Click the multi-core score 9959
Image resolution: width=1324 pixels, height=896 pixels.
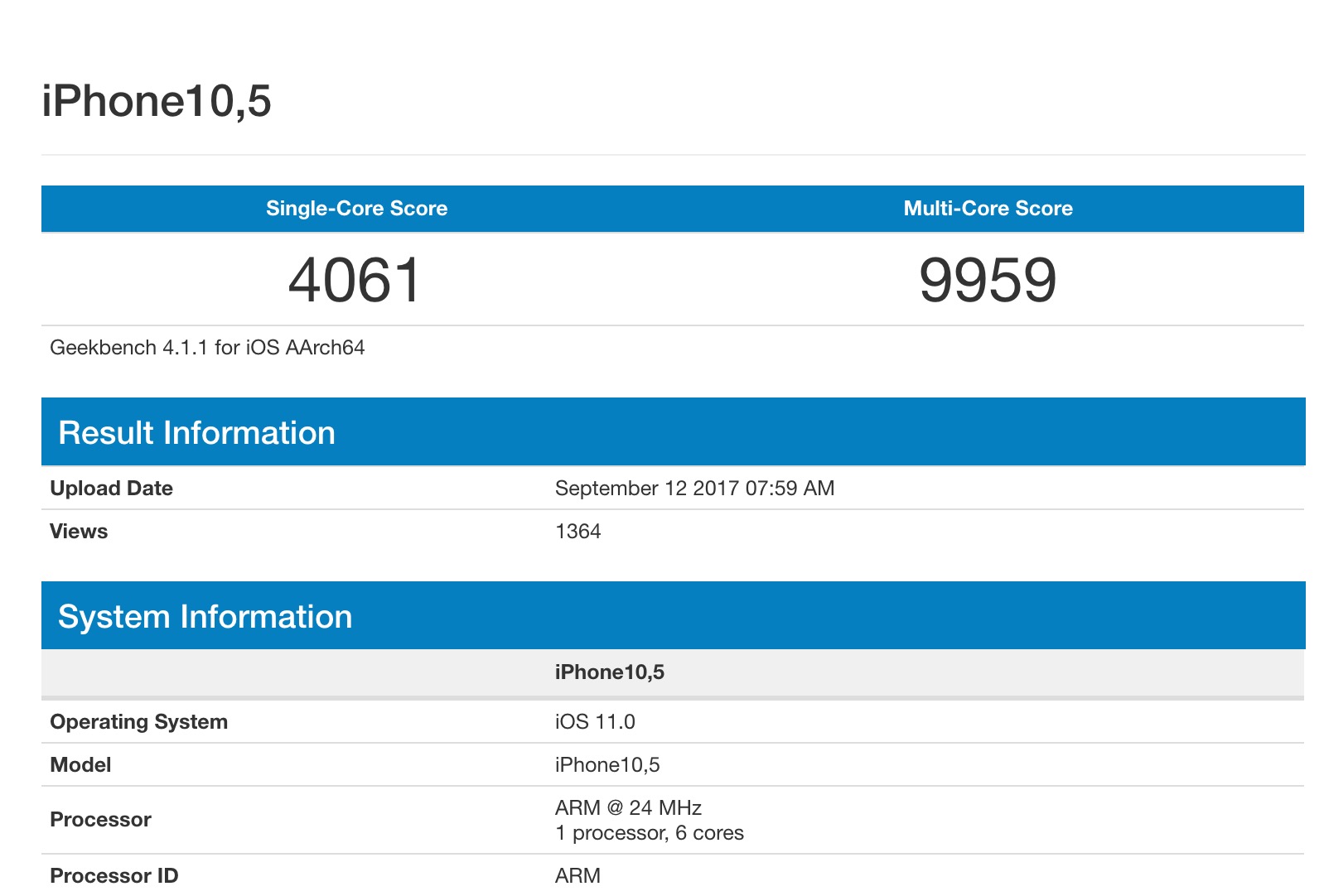tap(988, 280)
